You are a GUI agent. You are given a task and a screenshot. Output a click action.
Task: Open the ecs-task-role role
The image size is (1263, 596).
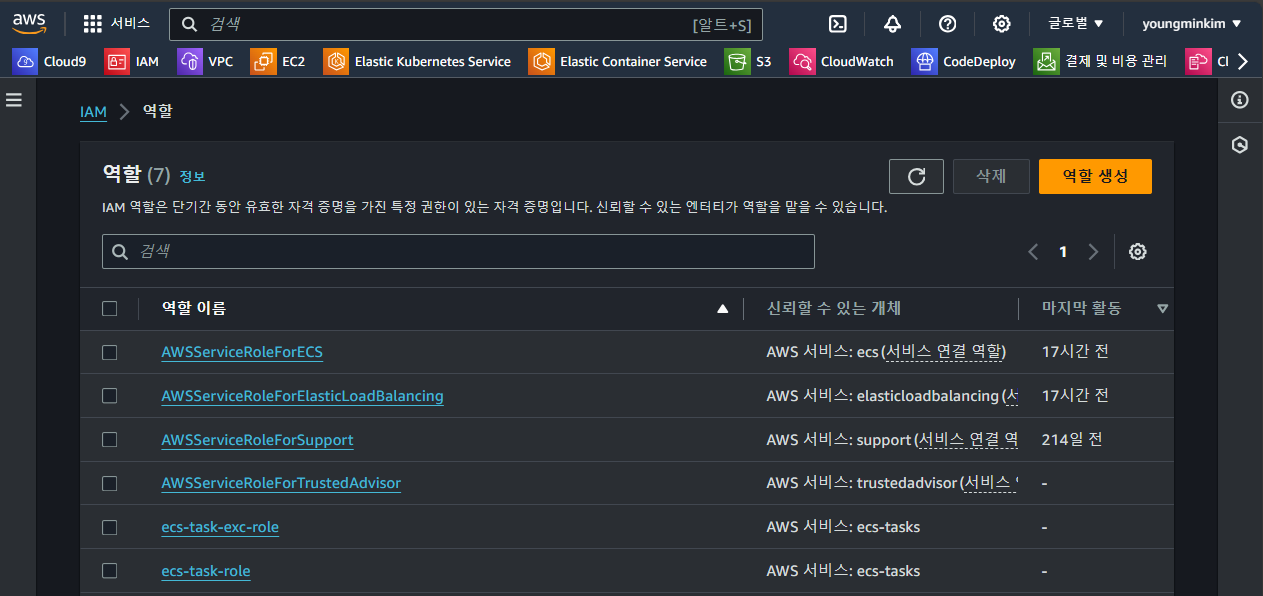(206, 571)
